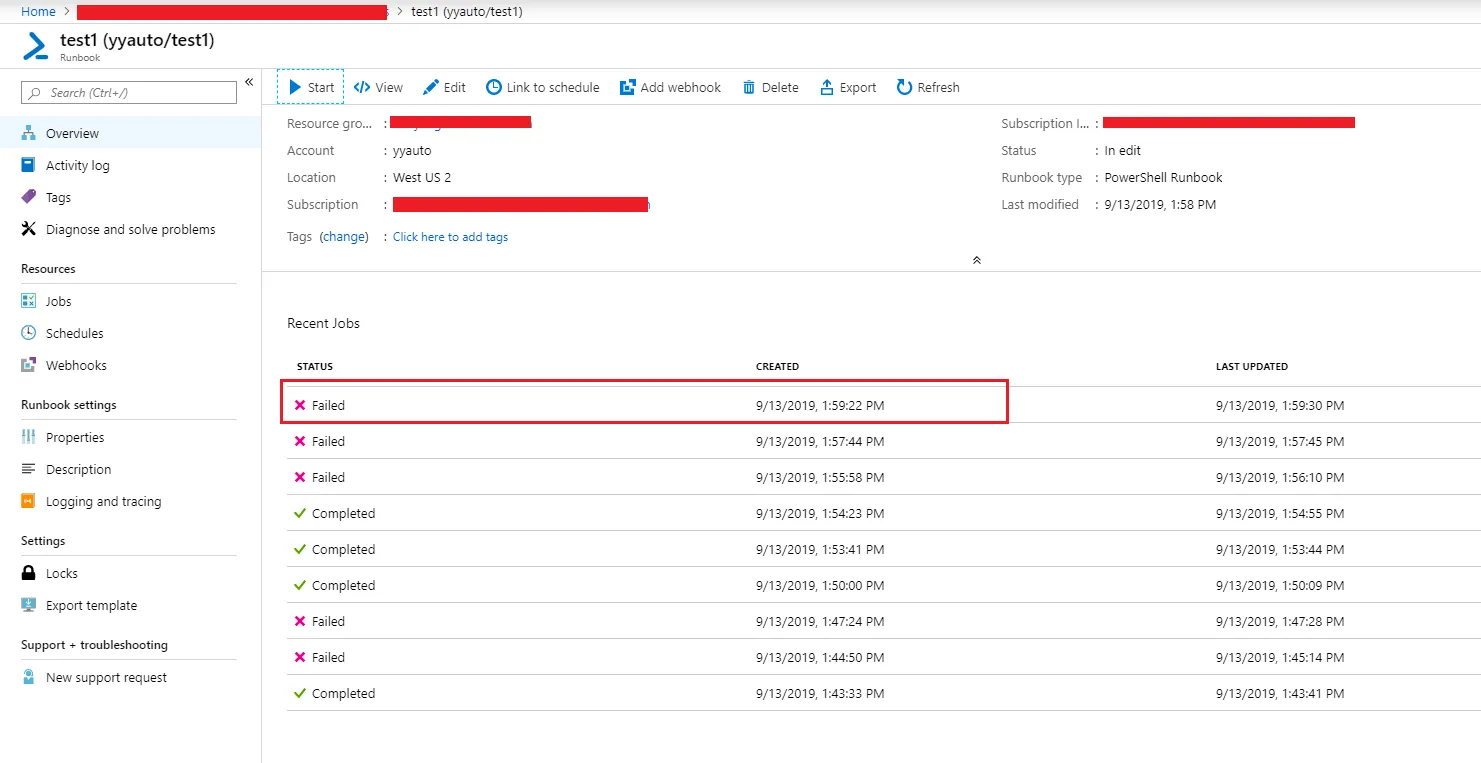This screenshot has width=1481, height=763.
Task: Open Webhooks under Resources
Action: point(130,365)
